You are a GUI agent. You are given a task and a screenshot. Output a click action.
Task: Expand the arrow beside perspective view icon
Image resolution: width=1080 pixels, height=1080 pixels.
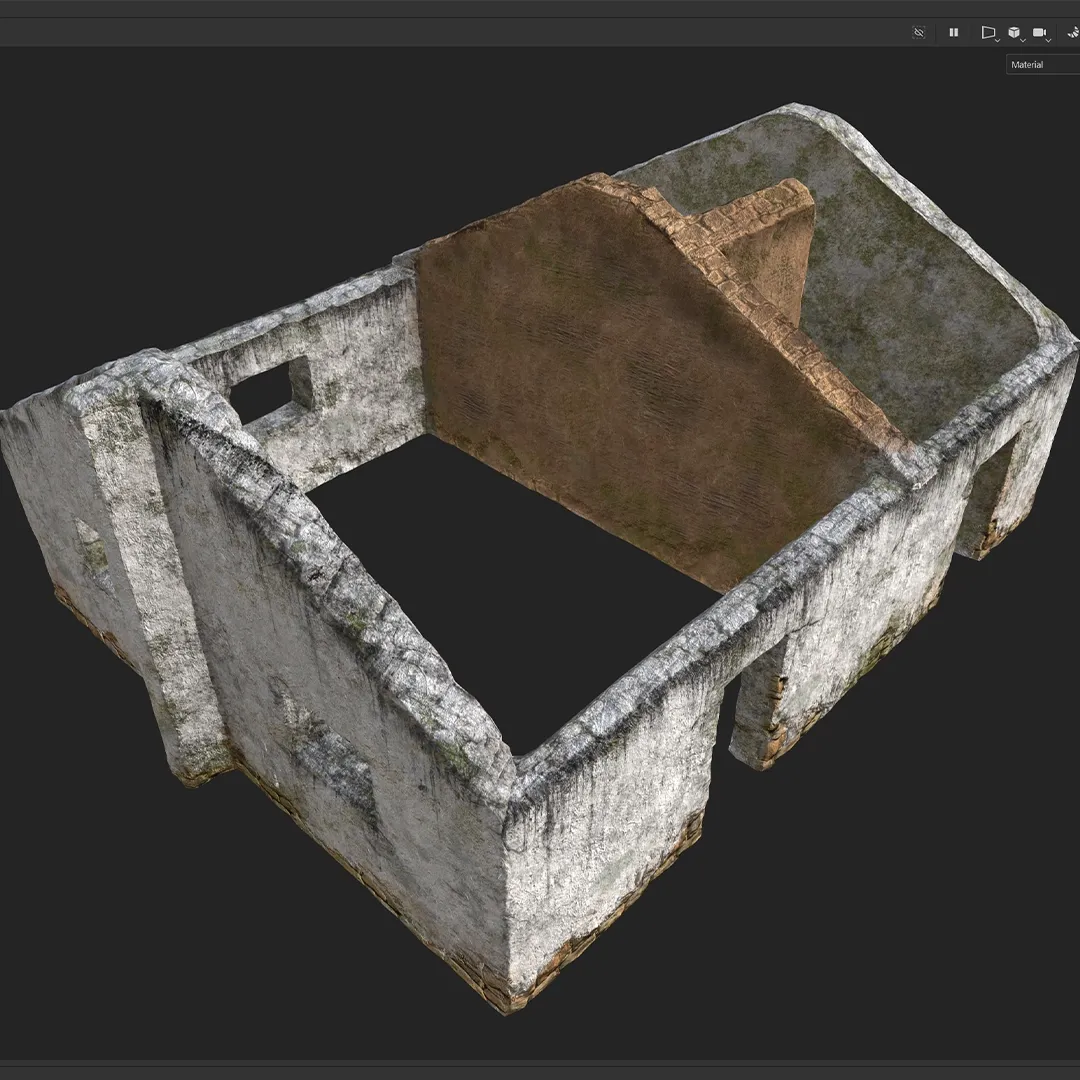coord(997,40)
